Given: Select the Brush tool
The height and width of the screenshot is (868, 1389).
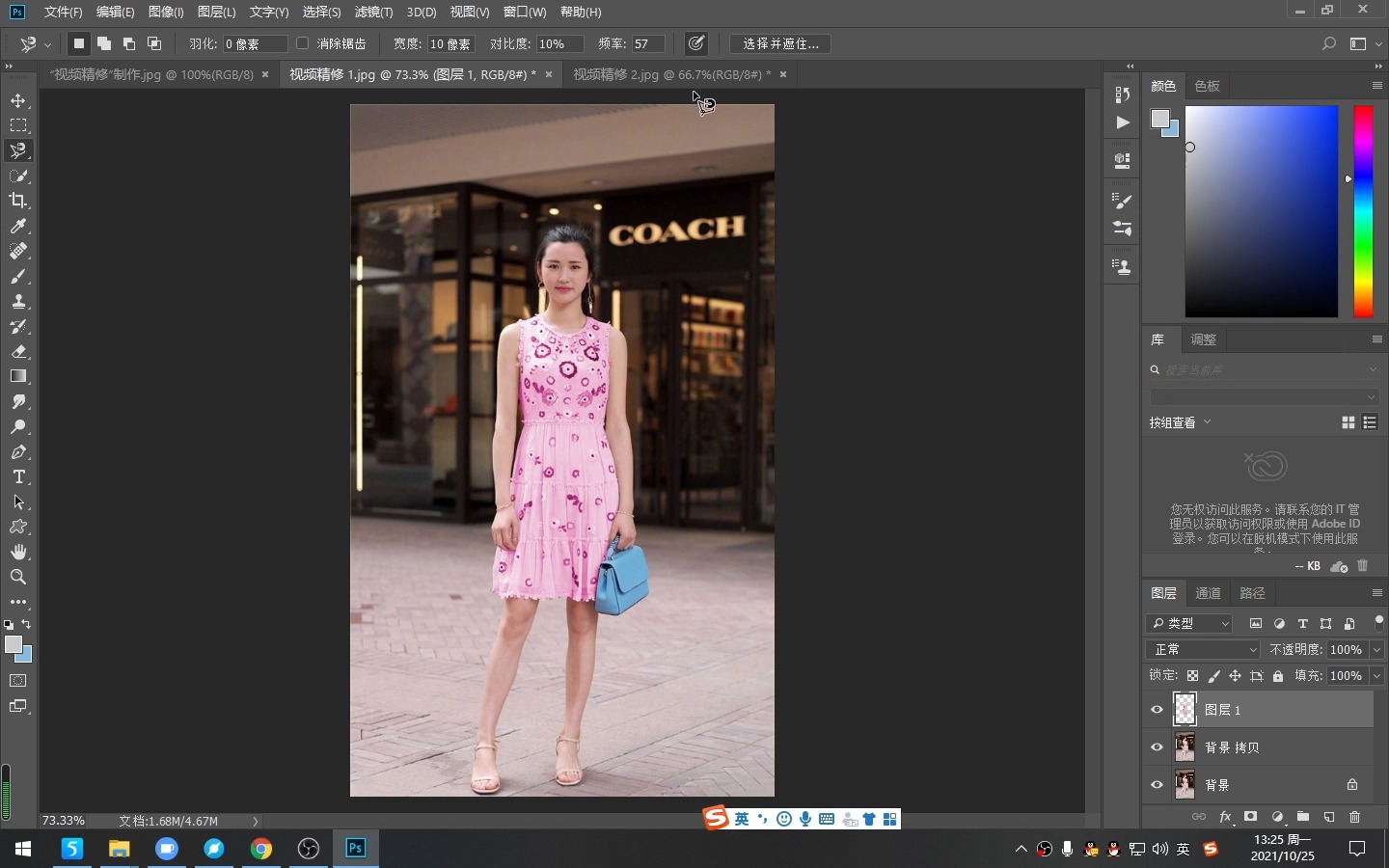Looking at the screenshot, I should point(18,276).
